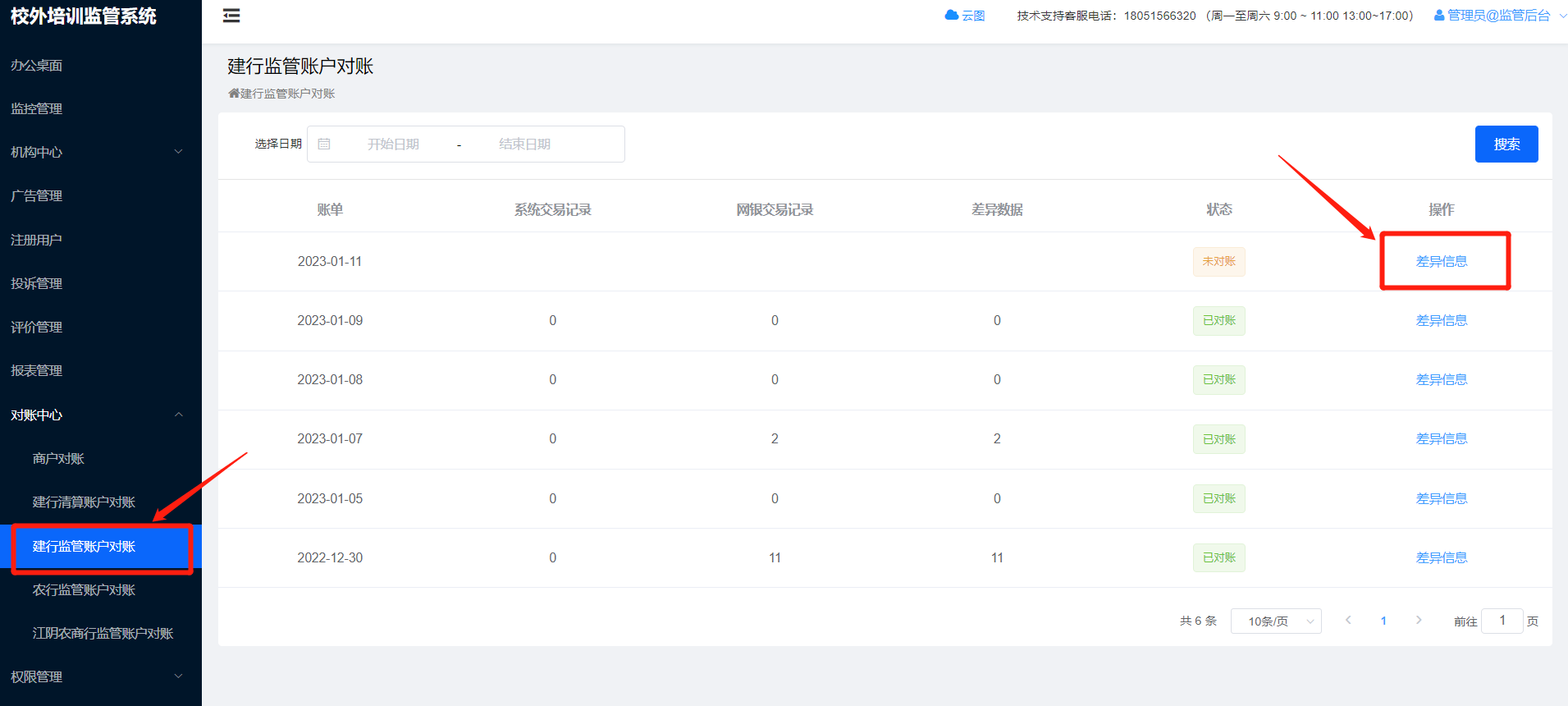View 差异信息 for bill 2022-12-30

click(x=1441, y=557)
